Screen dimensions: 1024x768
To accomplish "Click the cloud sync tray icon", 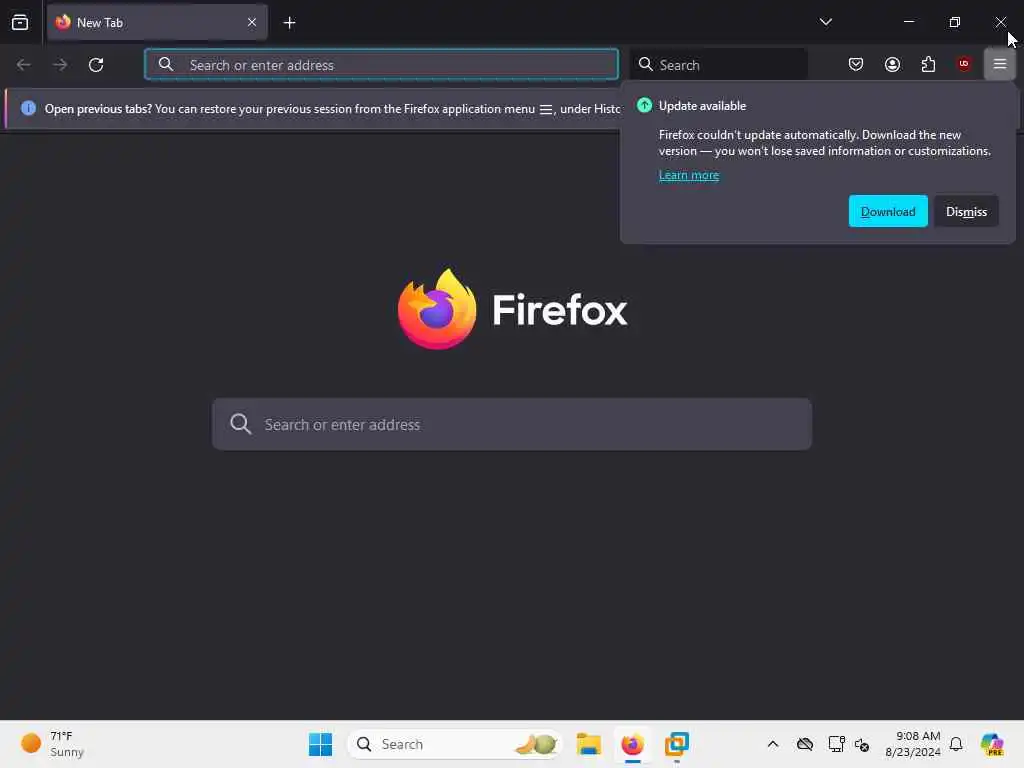I will (x=805, y=744).
